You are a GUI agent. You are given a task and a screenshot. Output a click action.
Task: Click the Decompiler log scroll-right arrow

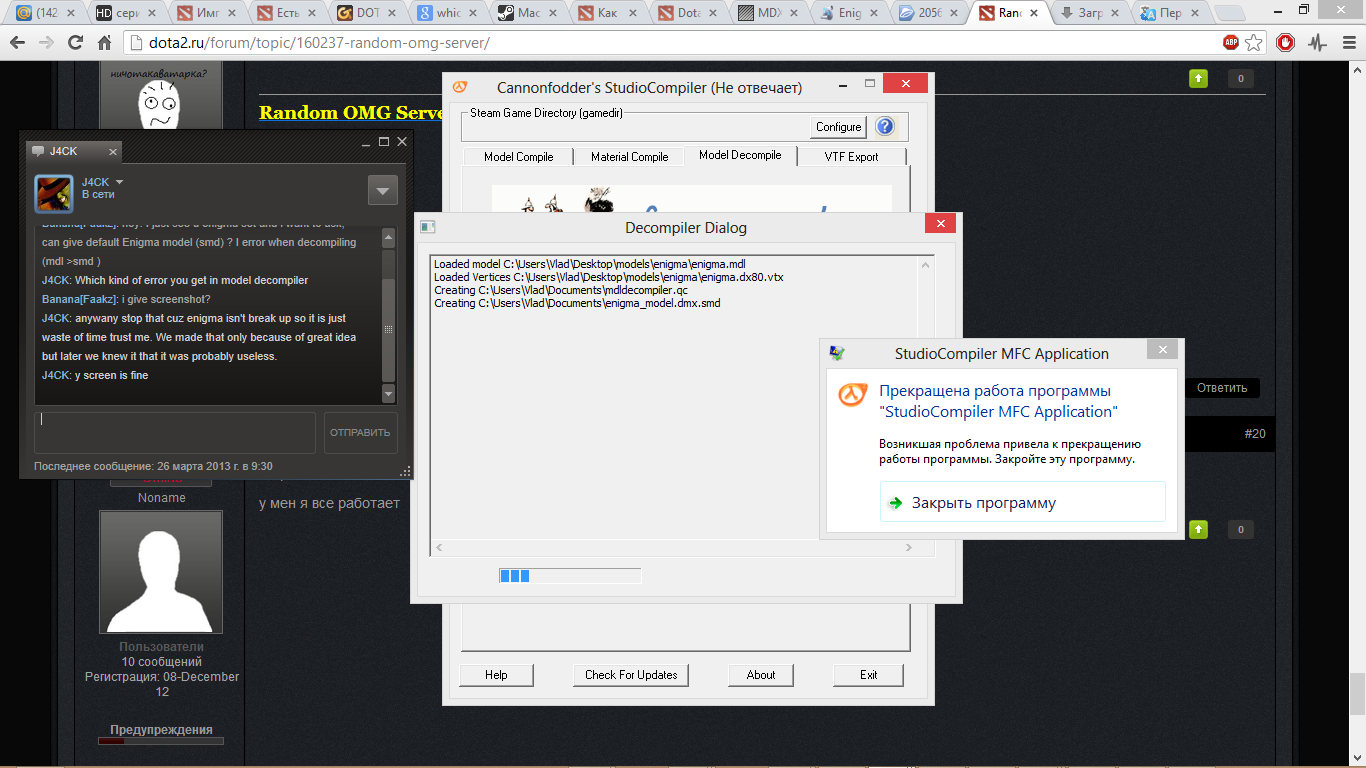(x=909, y=547)
